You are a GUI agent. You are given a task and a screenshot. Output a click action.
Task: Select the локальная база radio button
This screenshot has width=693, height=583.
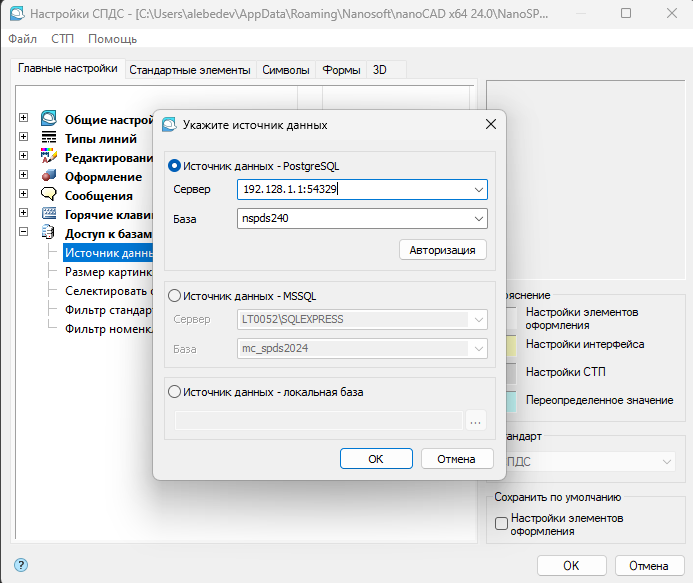click(x=175, y=392)
